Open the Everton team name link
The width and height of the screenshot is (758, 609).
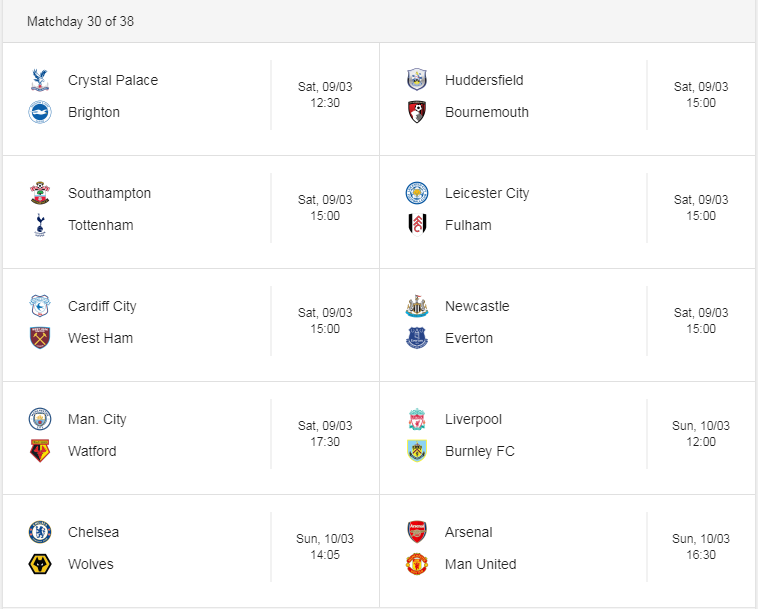pyautogui.click(x=469, y=338)
